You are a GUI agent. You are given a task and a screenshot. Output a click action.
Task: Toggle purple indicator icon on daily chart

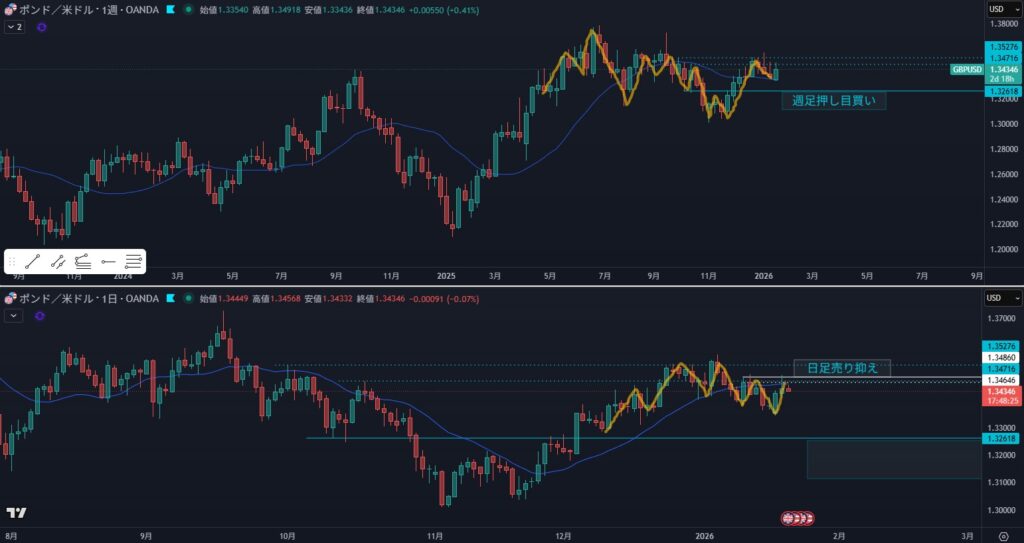[39, 315]
